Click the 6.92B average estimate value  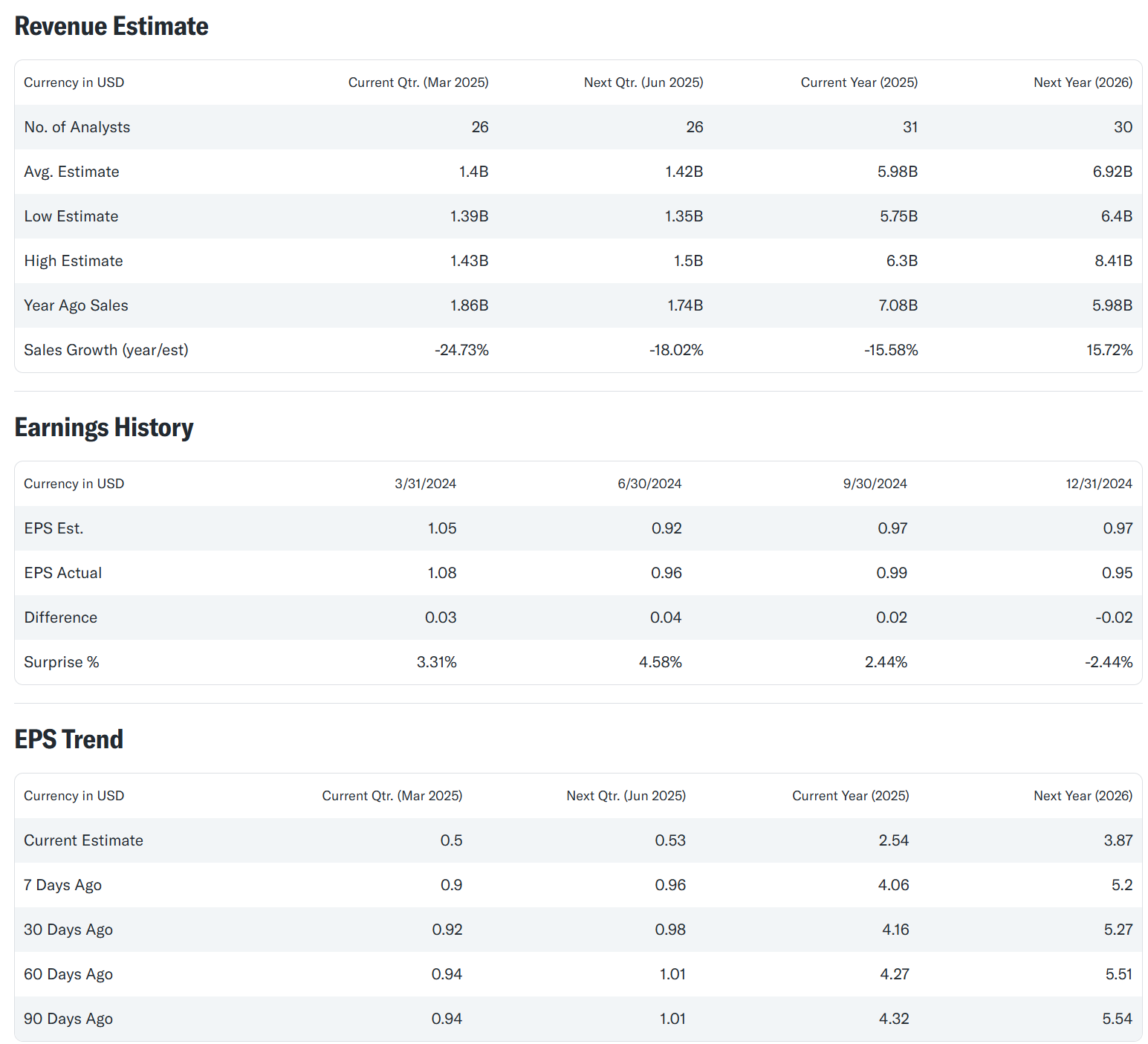coord(1112,172)
